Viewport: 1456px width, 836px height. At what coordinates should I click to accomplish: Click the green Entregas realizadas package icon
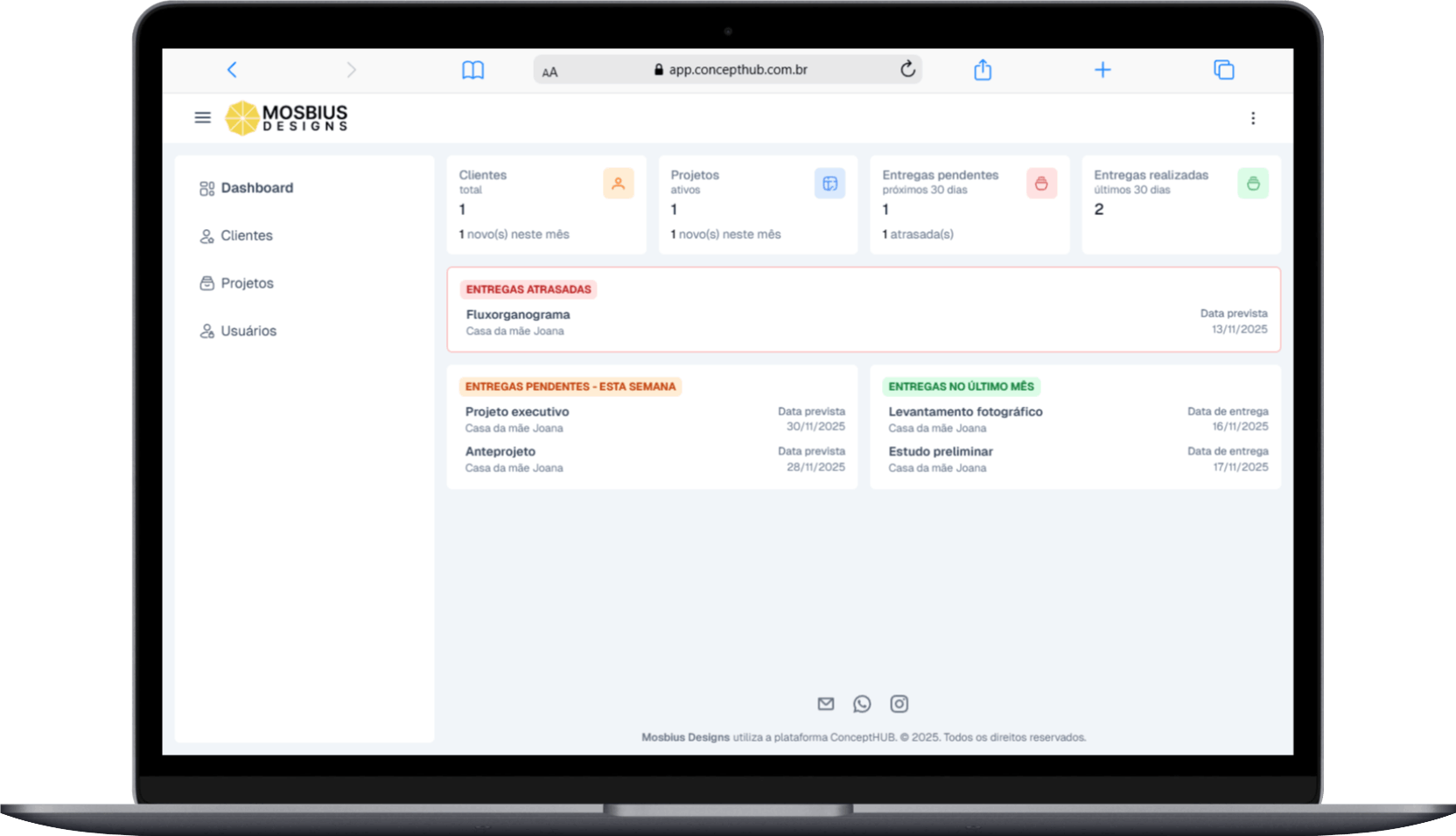[1253, 184]
